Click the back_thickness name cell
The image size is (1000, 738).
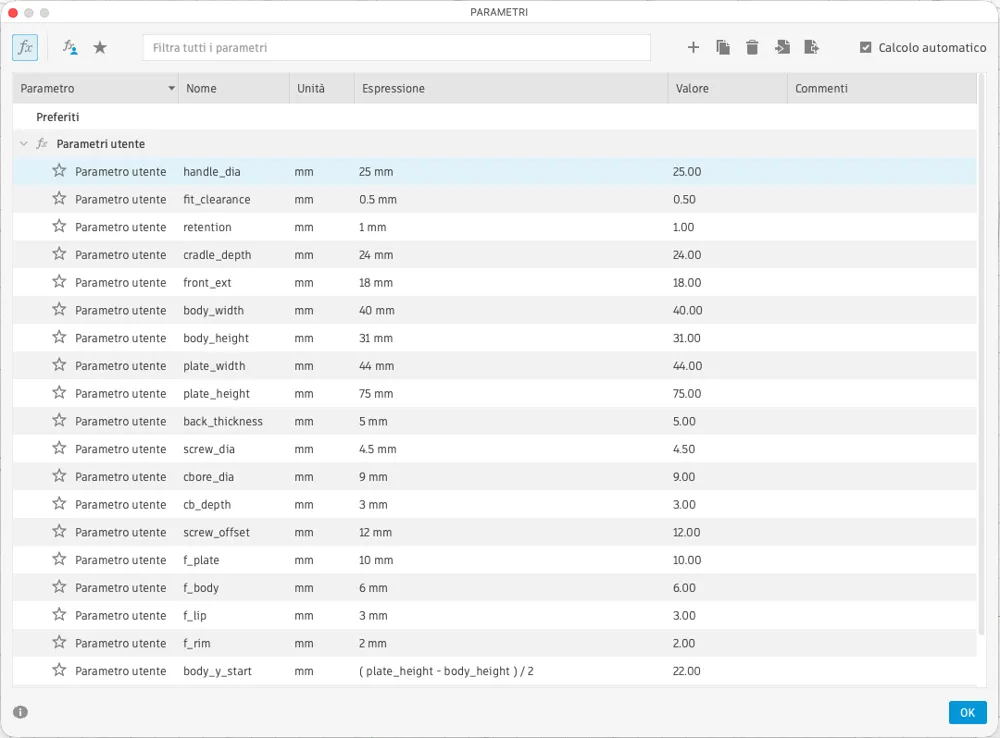click(223, 421)
